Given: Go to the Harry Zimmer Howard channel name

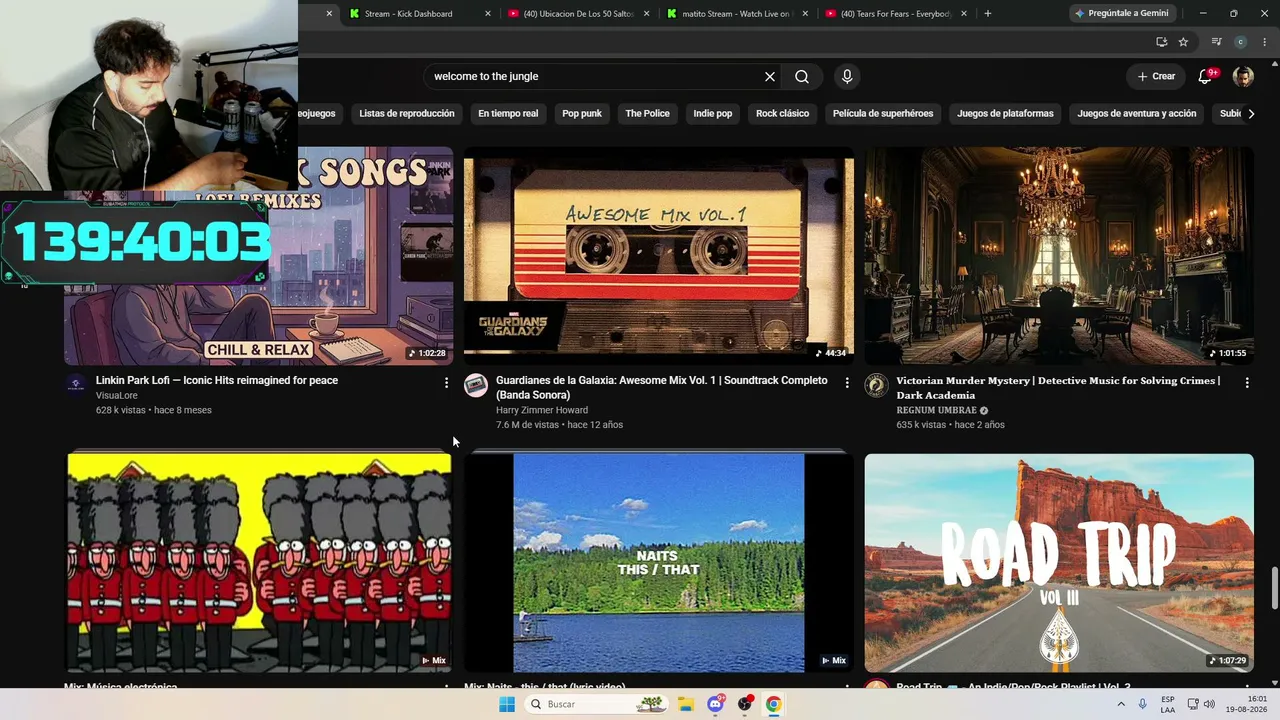Looking at the screenshot, I should pyautogui.click(x=542, y=410).
